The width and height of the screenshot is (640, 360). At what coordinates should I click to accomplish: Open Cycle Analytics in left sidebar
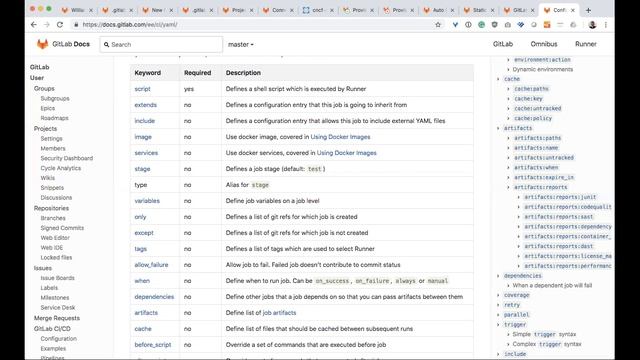(61, 168)
